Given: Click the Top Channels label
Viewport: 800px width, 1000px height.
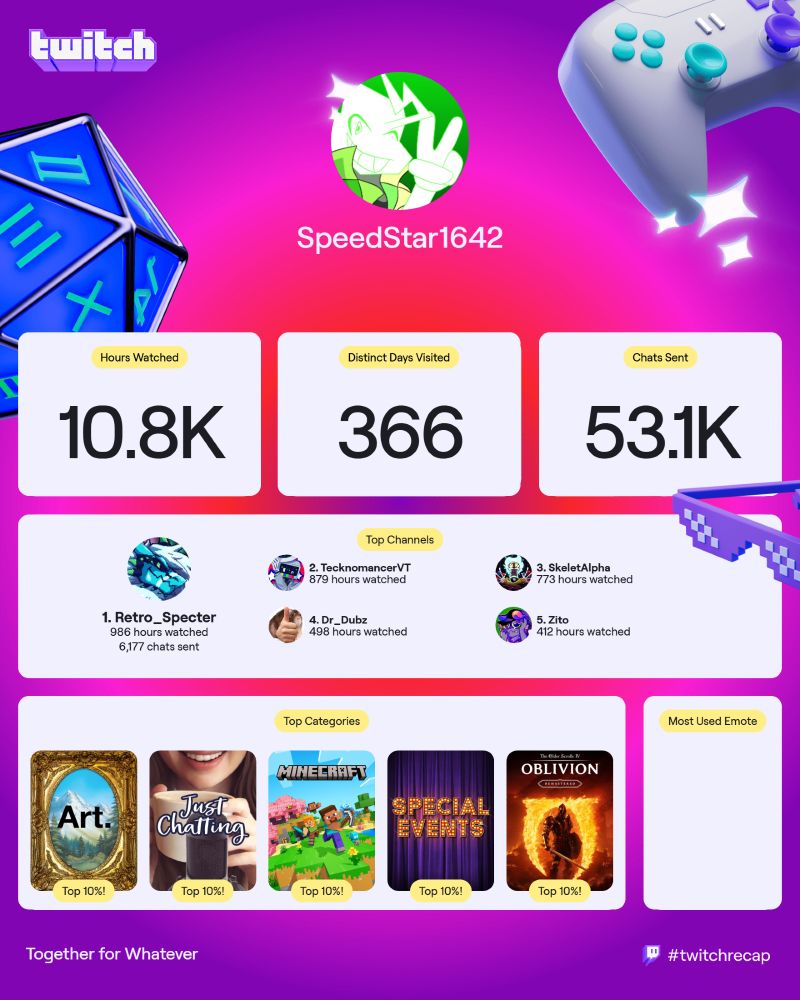Looking at the screenshot, I should pos(399,540).
